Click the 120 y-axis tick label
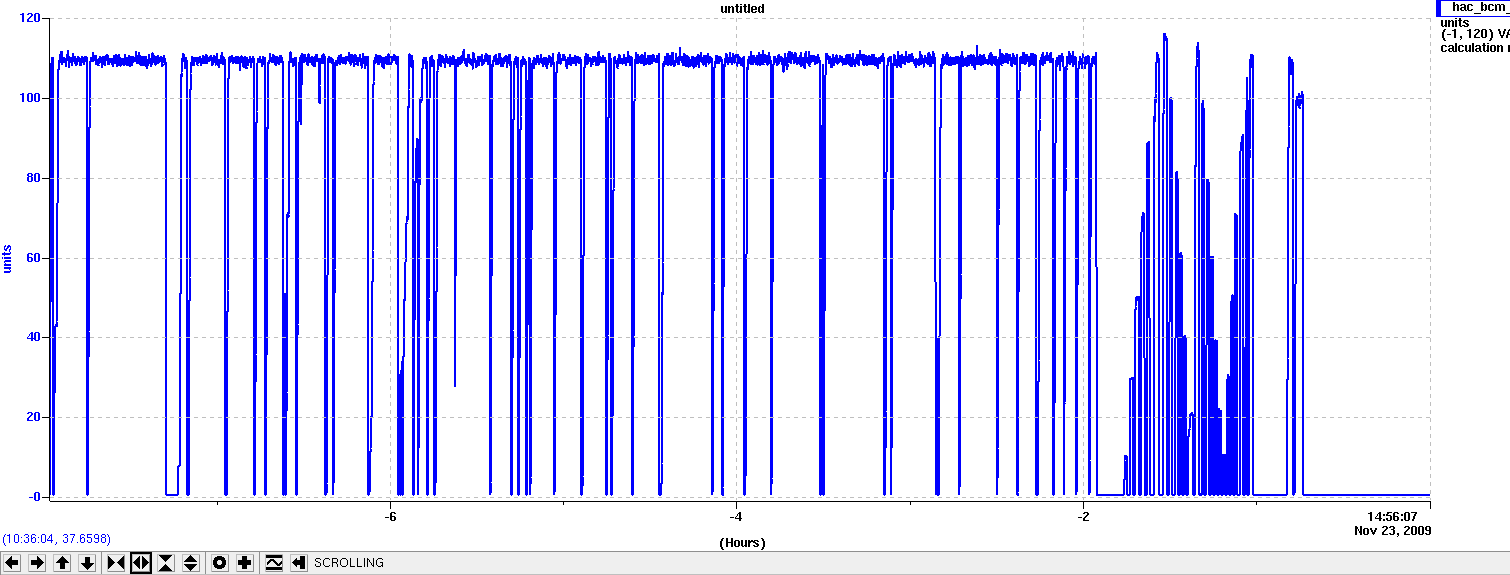The height and width of the screenshot is (575, 1510). pos(30,19)
